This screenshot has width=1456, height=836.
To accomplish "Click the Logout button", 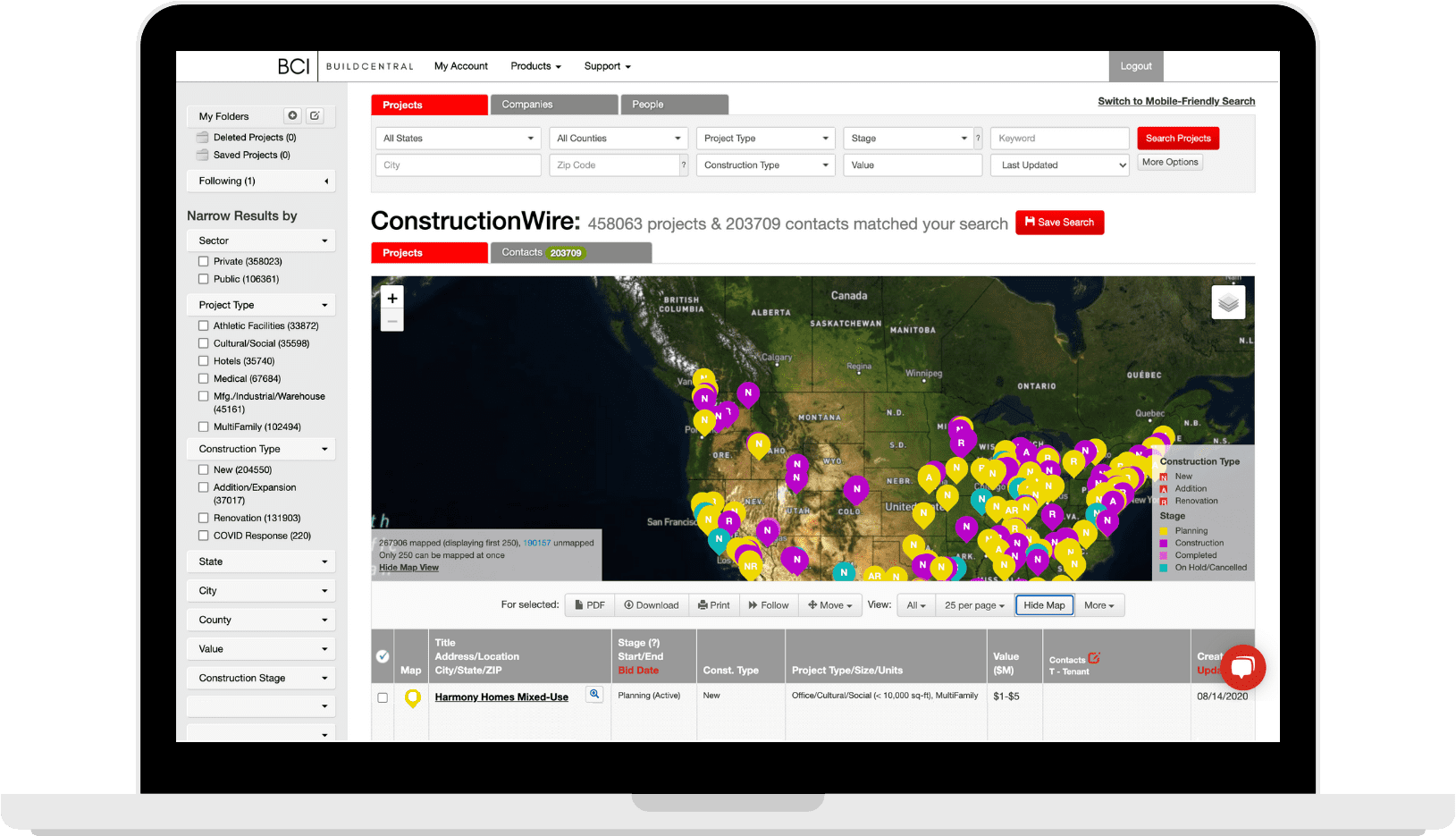I will pyautogui.click(x=1136, y=66).
